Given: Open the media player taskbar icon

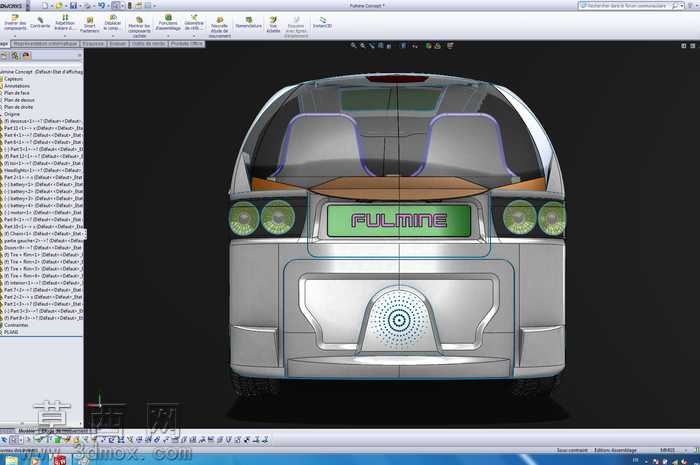Looking at the screenshot, I should pos(35,461).
